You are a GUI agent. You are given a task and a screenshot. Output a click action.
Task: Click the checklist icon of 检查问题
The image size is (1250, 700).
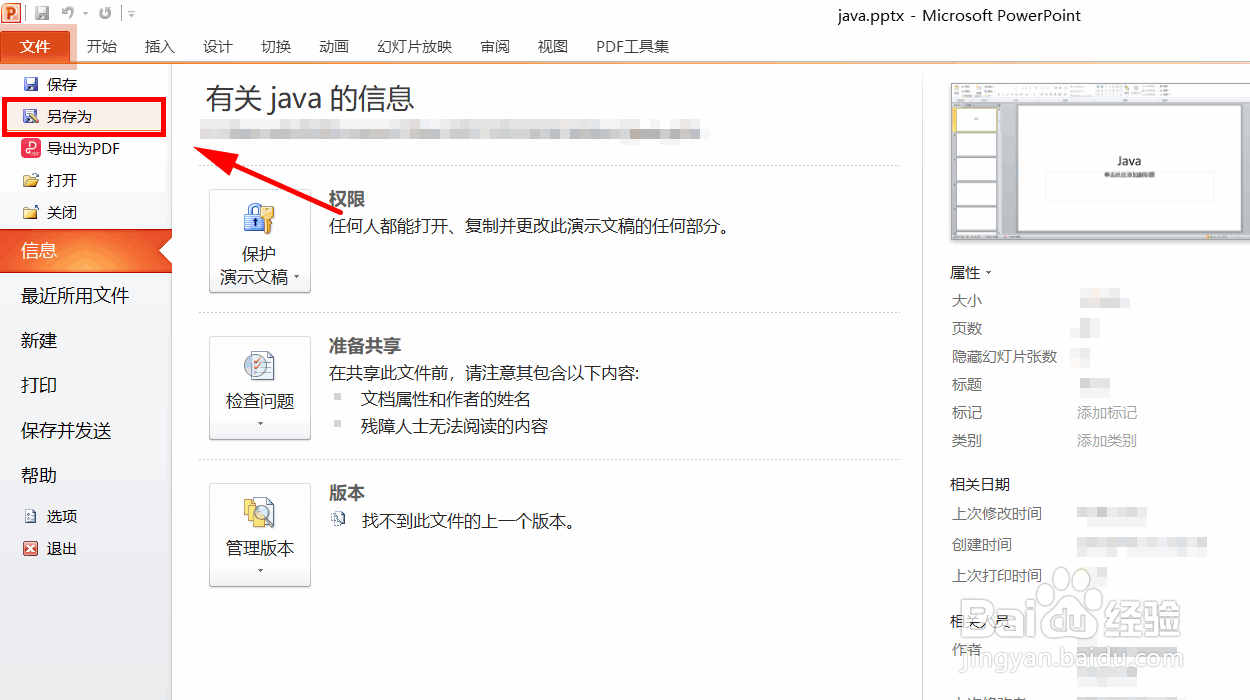259,366
